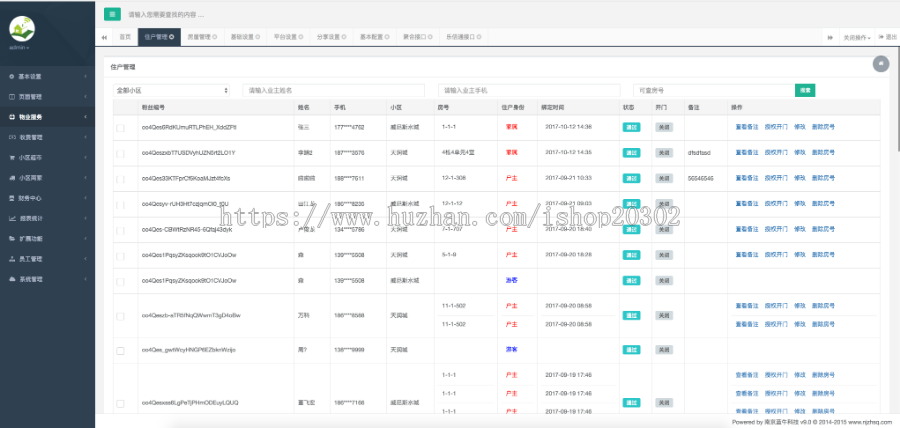Click the page icon beside 页面管理
This screenshot has height=428, width=900.
coord(12,97)
